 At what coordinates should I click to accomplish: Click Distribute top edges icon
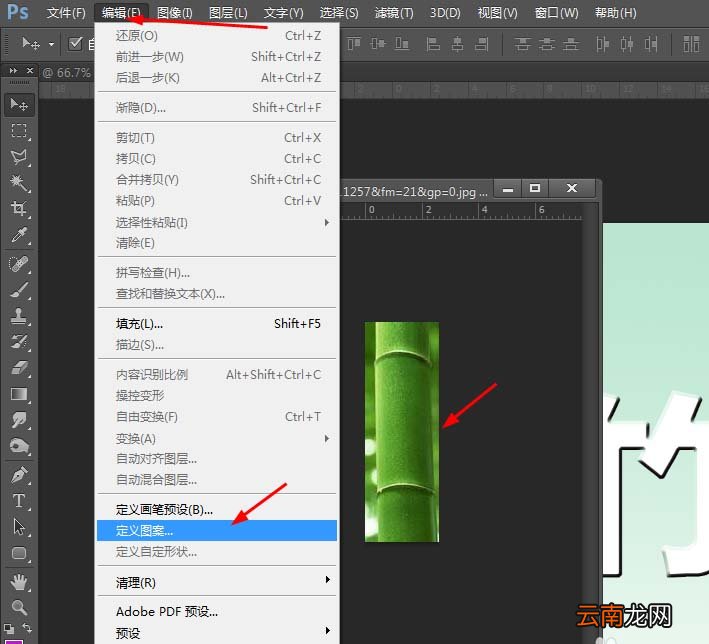(x=523, y=44)
